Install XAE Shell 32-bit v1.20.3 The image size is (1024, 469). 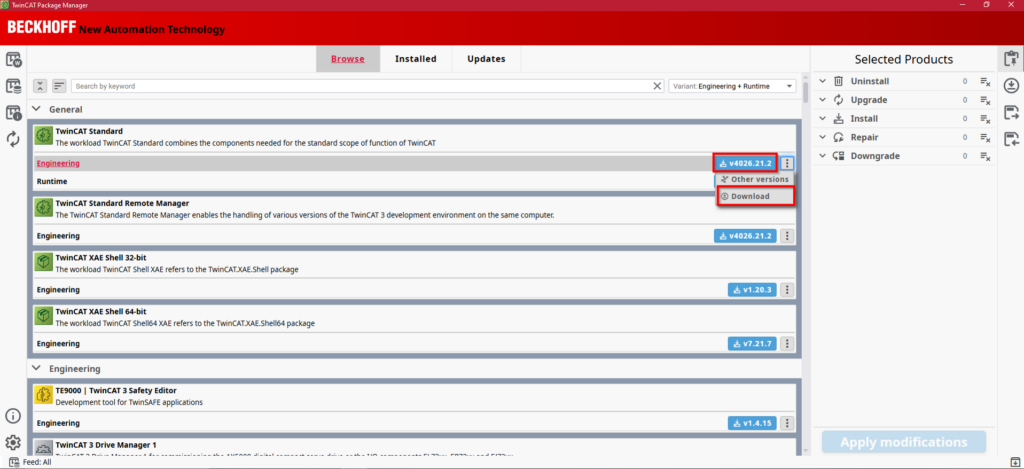[752, 289]
